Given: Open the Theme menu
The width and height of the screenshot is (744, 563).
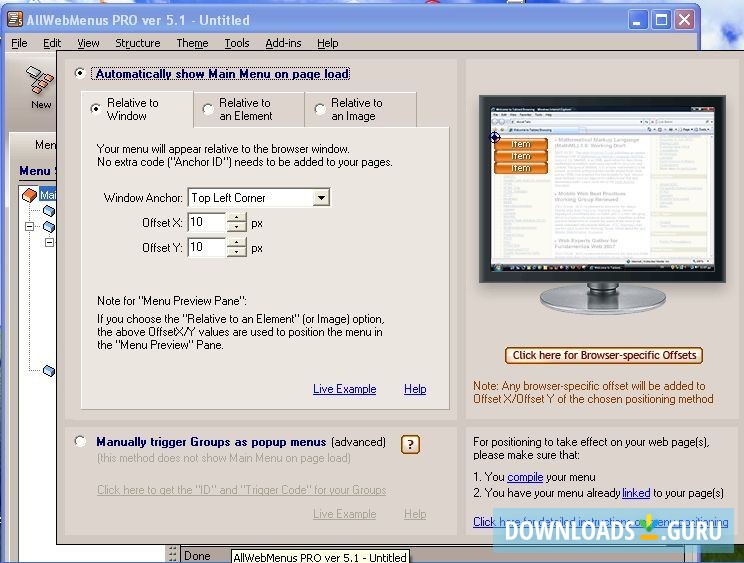Looking at the screenshot, I should coord(192,43).
